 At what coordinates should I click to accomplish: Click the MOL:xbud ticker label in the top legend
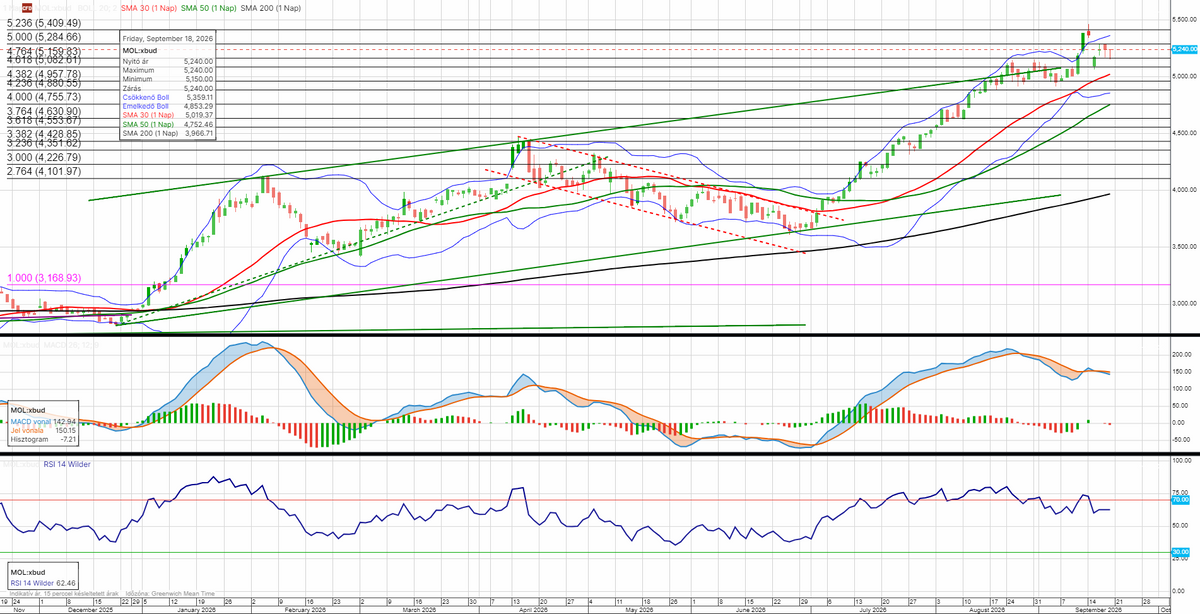53,8
